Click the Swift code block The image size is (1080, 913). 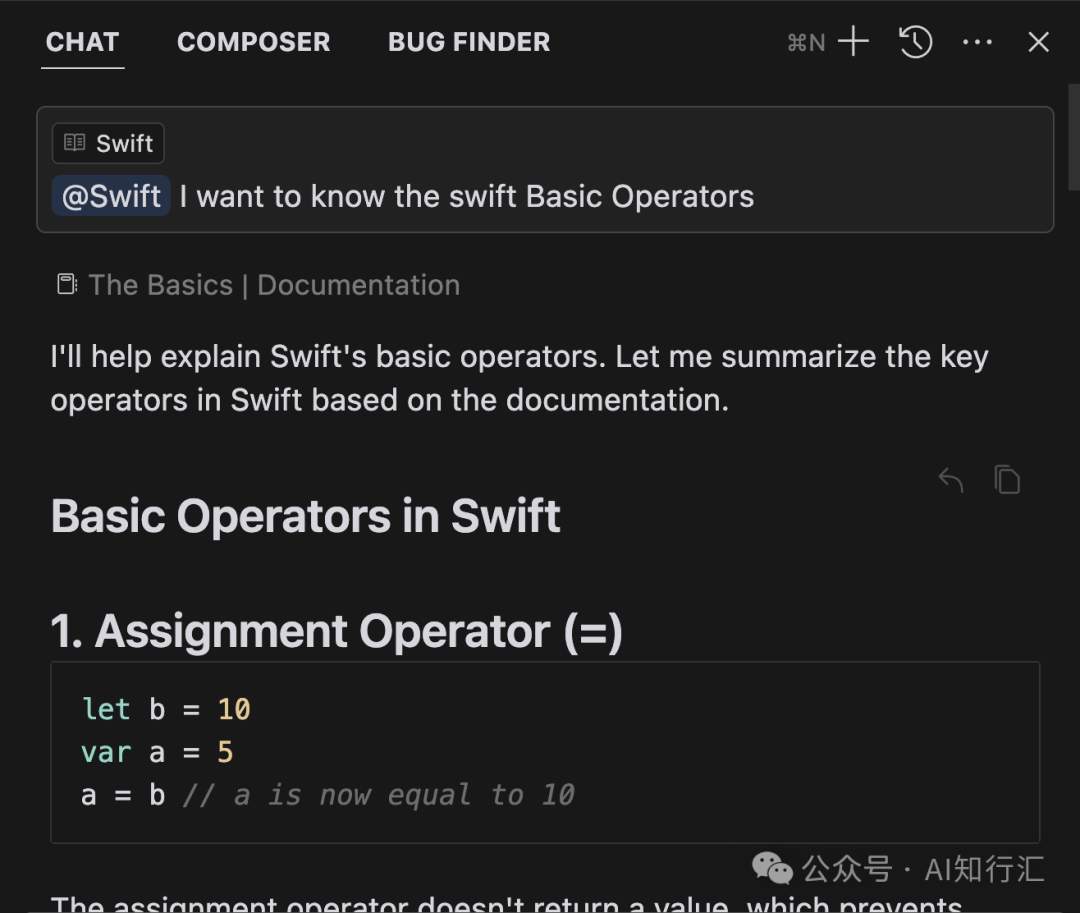pos(545,752)
